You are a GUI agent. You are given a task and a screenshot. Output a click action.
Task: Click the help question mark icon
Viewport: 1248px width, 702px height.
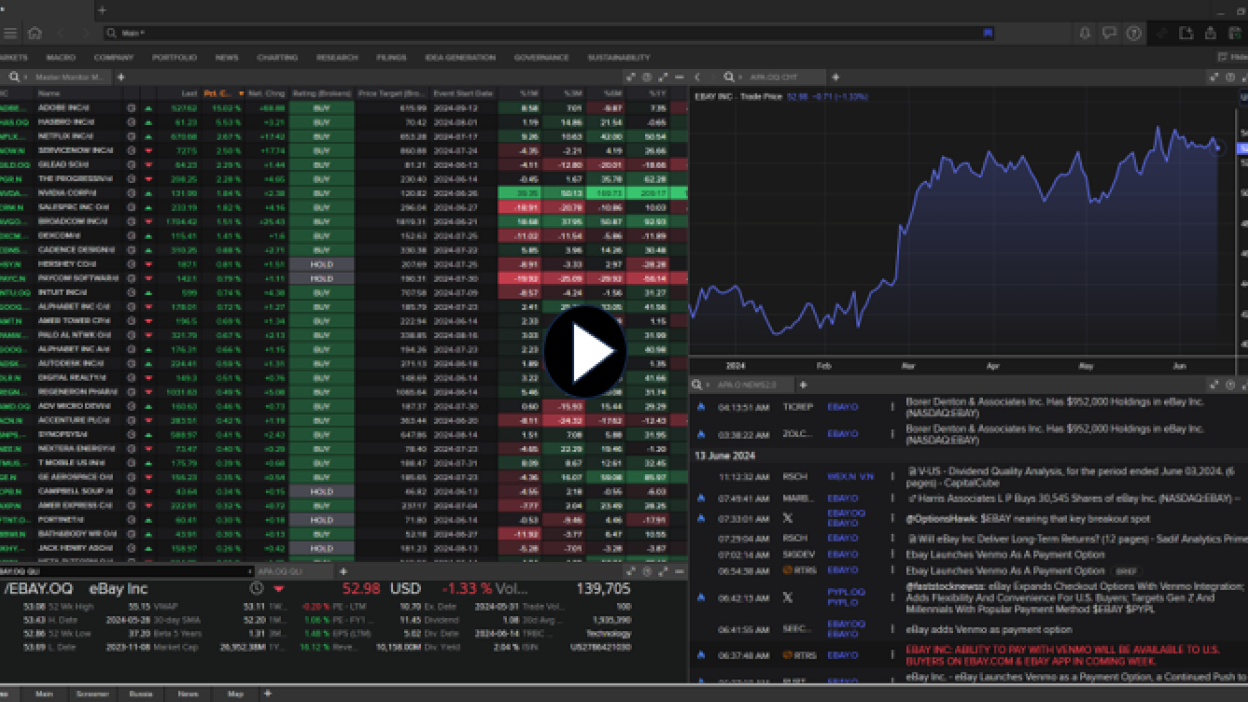point(1133,33)
